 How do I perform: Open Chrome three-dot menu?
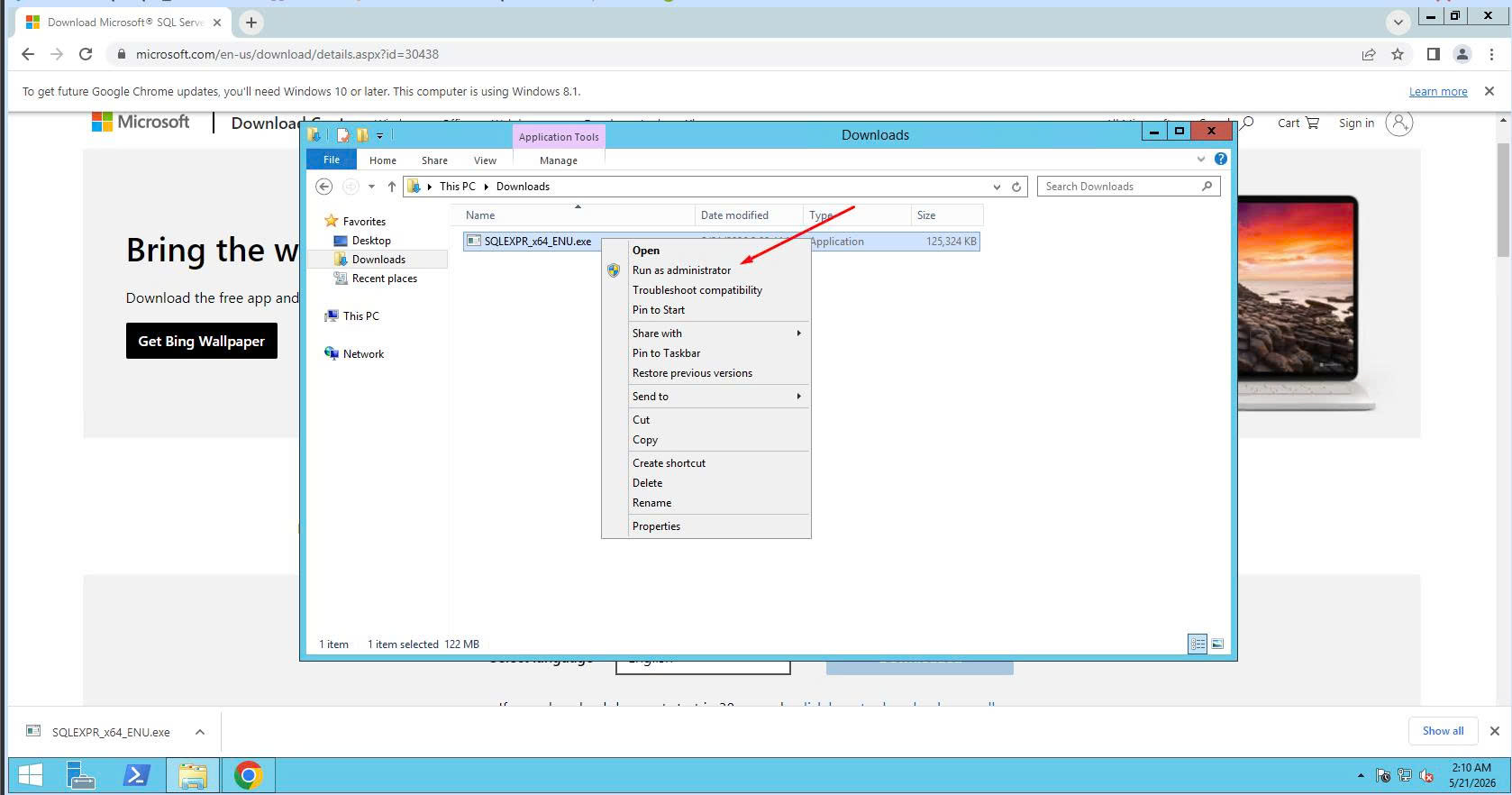pyautogui.click(x=1492, y=54)
